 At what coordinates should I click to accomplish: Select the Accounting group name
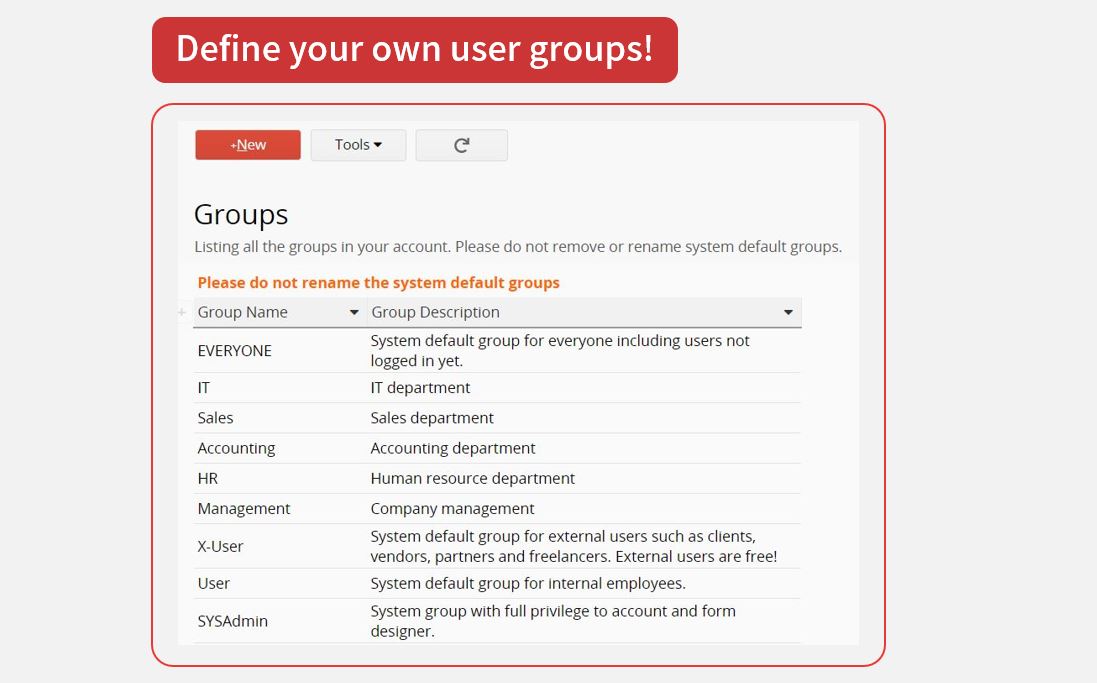(236, 449)
